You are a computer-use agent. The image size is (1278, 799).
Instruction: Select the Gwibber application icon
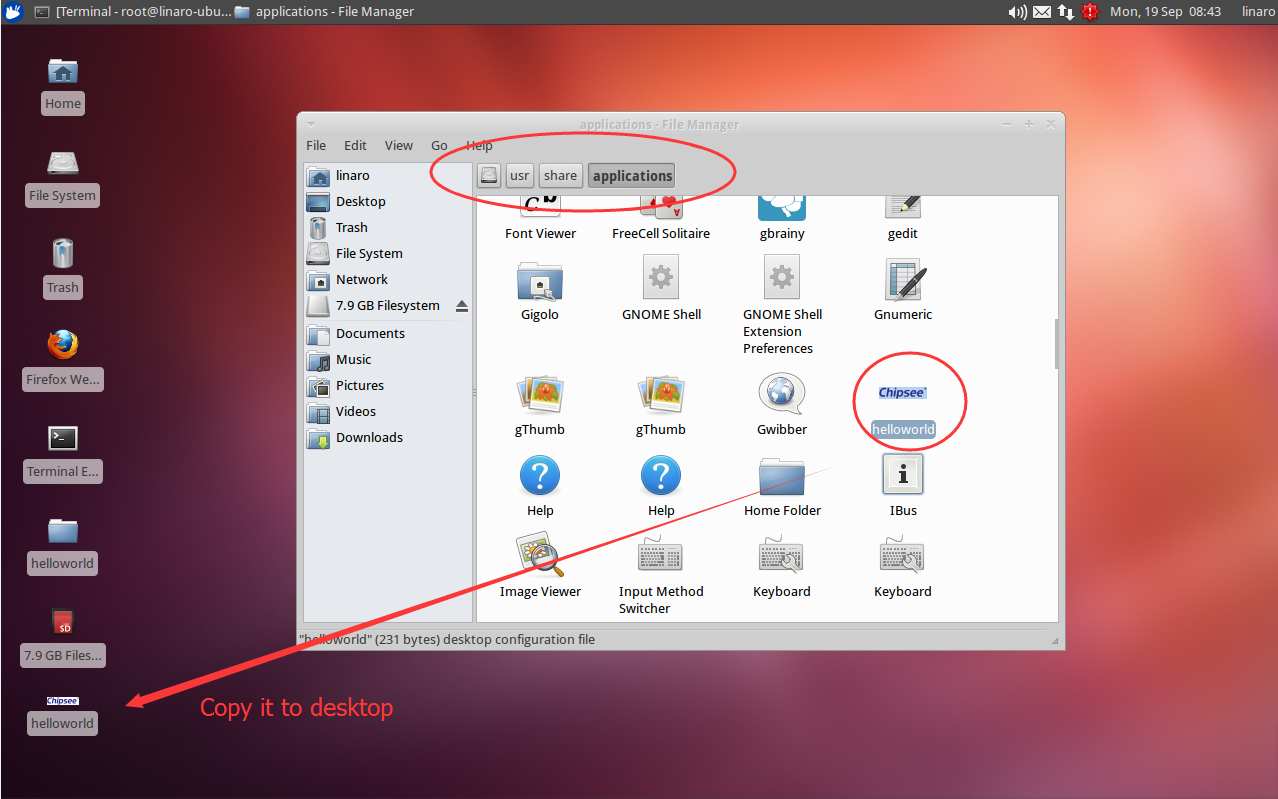[782, 394]
